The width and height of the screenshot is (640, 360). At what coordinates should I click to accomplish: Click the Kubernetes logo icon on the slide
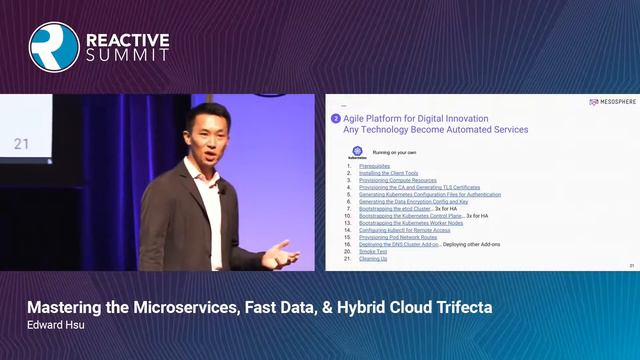click(357, 152)
